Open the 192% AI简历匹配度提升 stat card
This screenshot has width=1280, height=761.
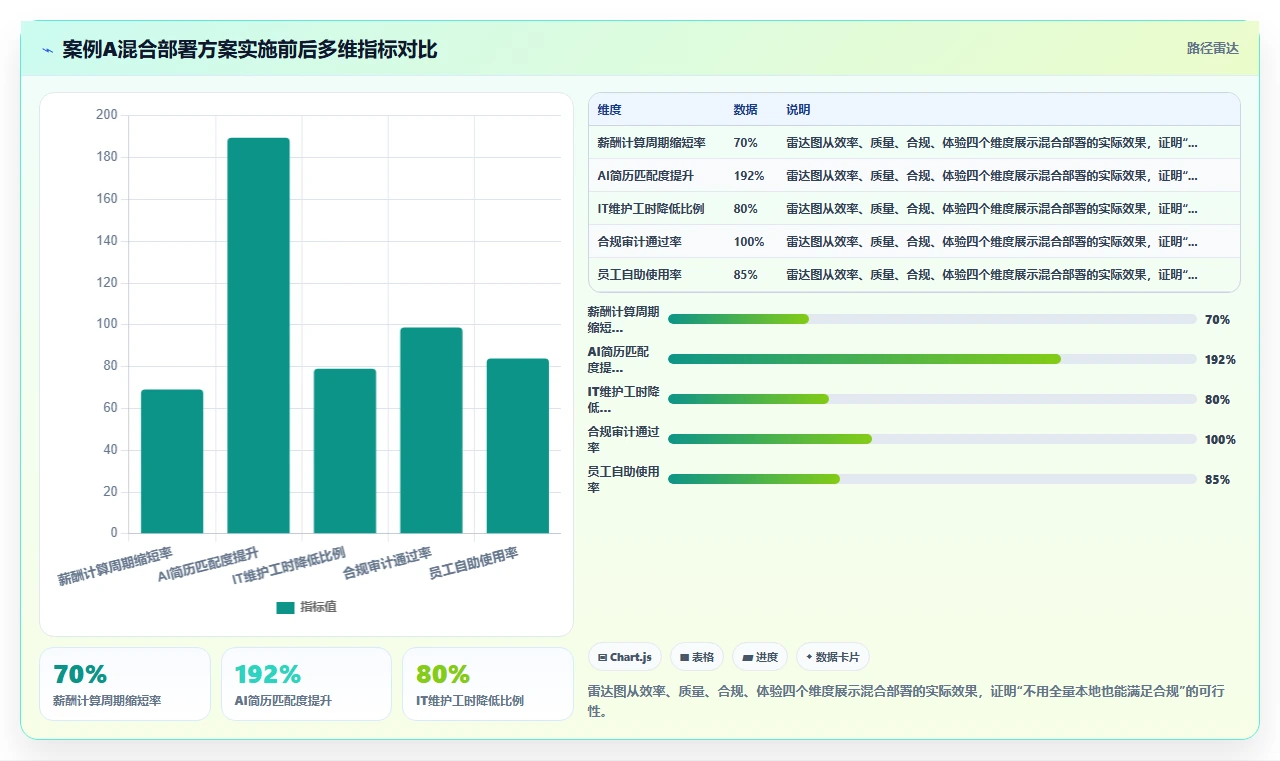306,684
